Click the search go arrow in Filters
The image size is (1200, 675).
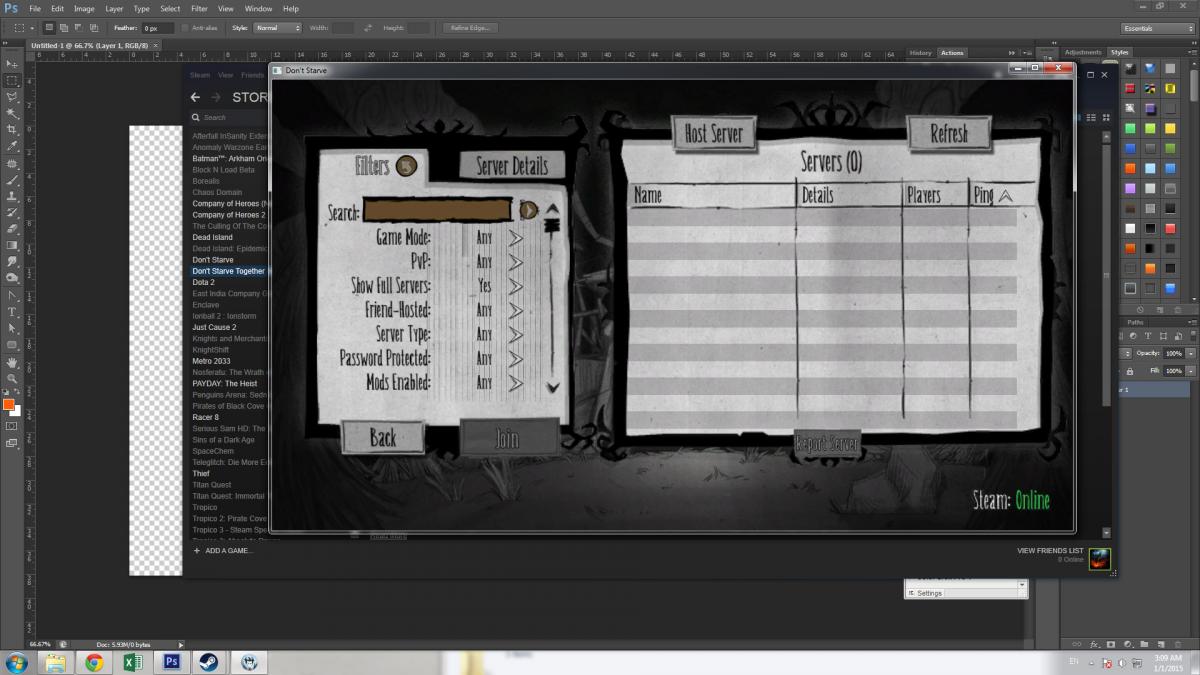(x=528, y=210)
